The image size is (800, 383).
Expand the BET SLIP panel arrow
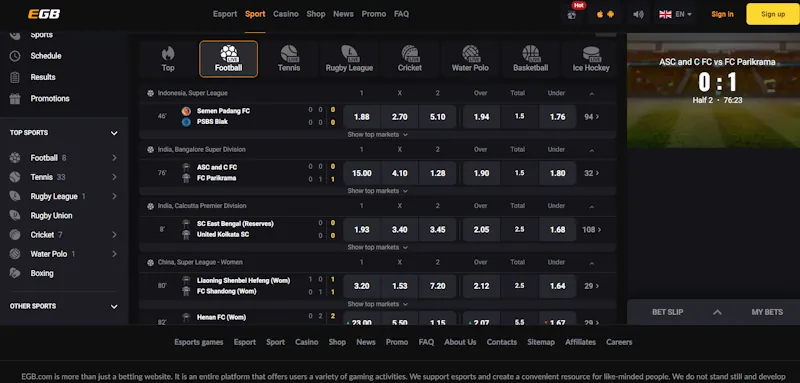[717, 312]
